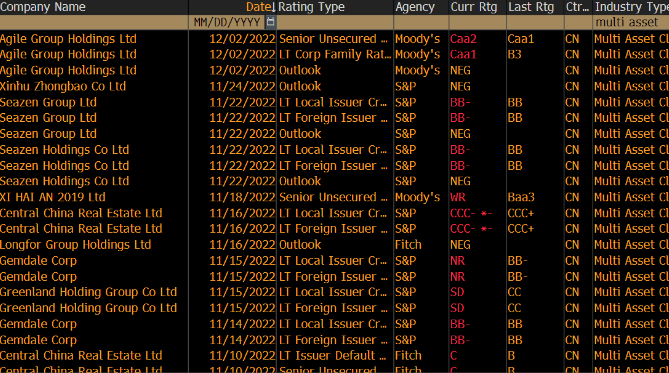The image size is (669, 373).
Task: Select Central China Real Estate LT Issuer Default row
Action: (334, 356)
